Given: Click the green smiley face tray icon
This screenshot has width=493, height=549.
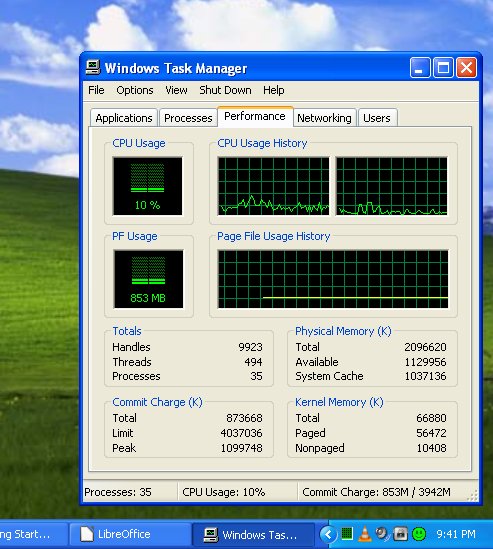Looking at the screenshot, I should [x=419, y=534].
